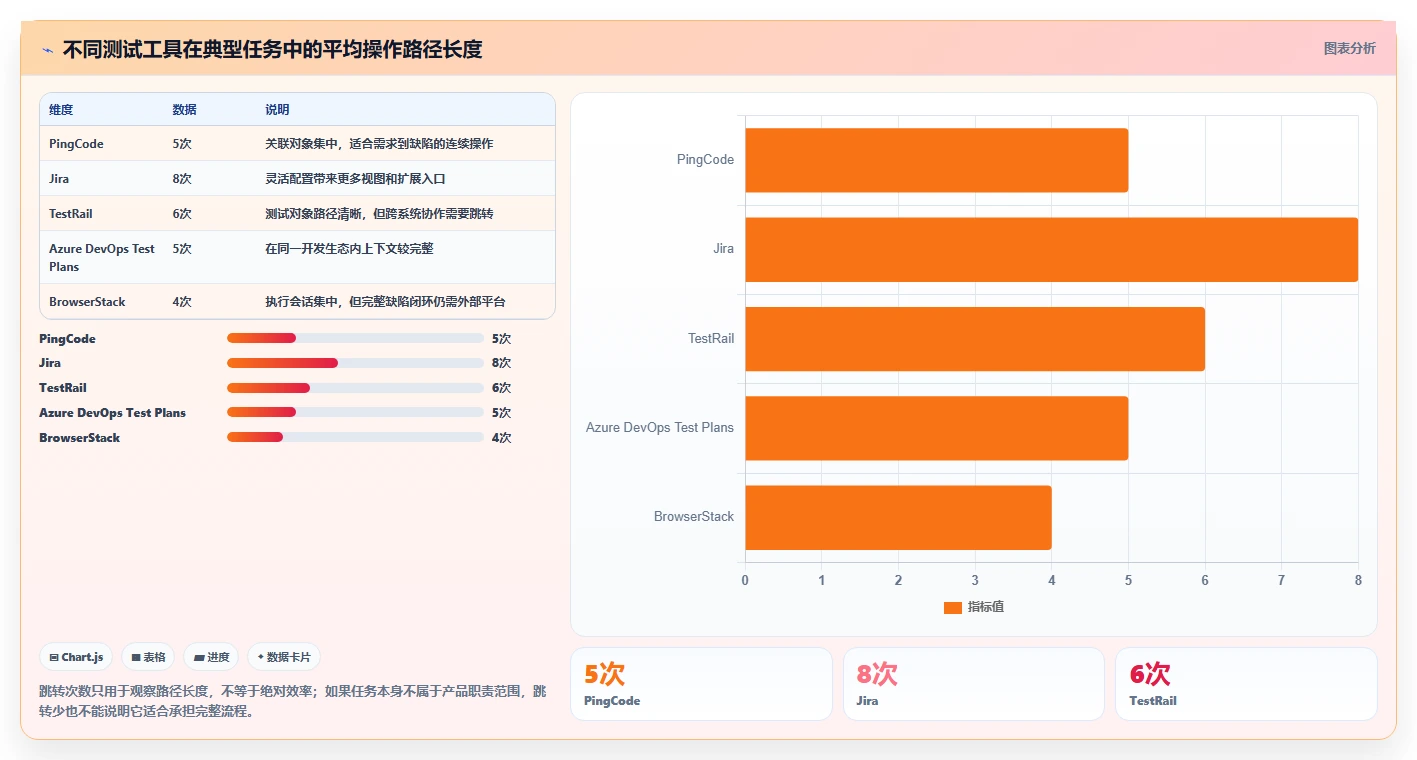
Task: Click the 数据 column header
Action: (x=184, y=110)
